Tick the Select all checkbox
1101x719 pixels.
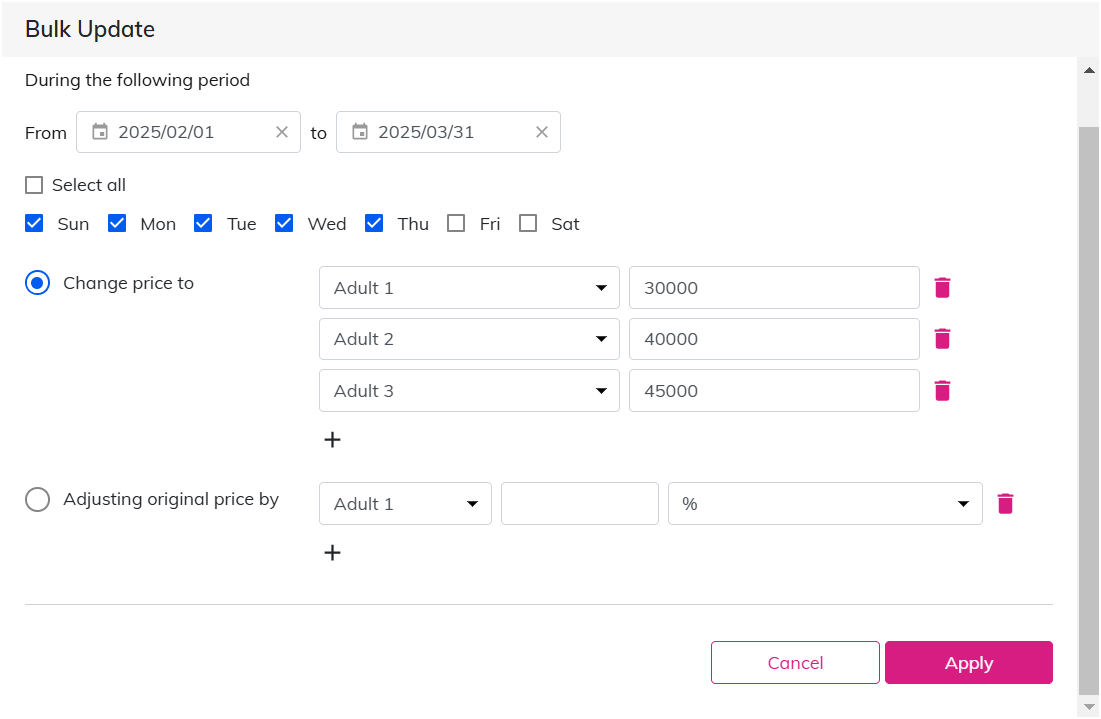34,185
